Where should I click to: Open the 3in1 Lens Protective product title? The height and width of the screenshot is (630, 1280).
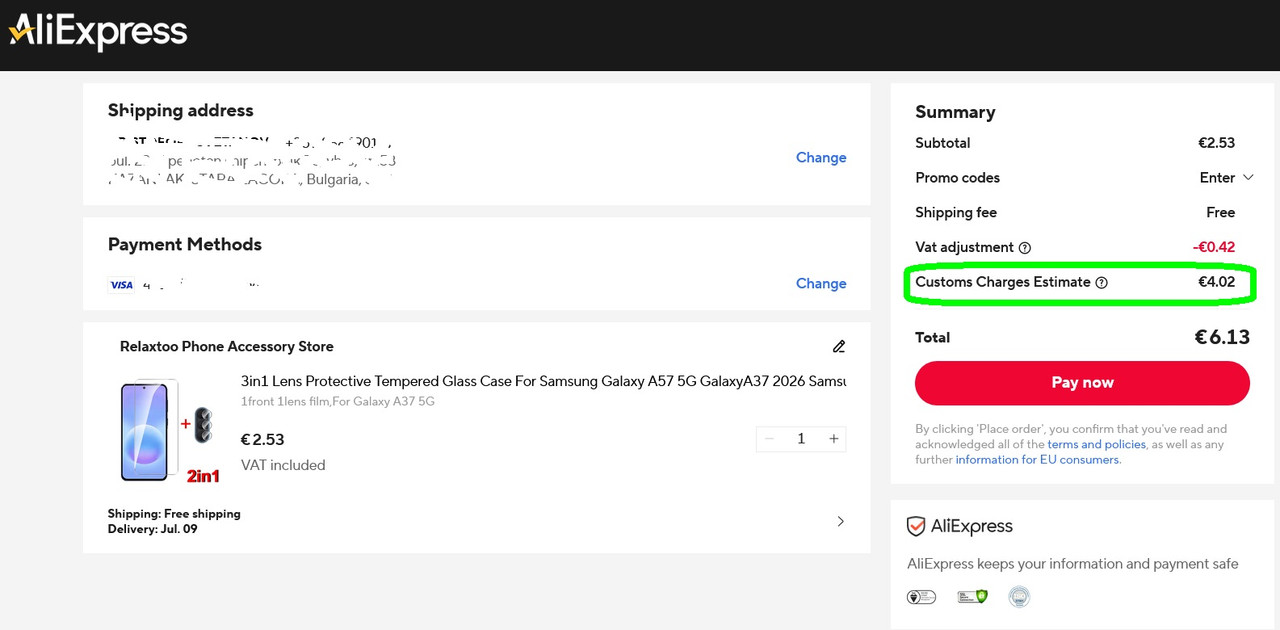[x=543, y=381]
